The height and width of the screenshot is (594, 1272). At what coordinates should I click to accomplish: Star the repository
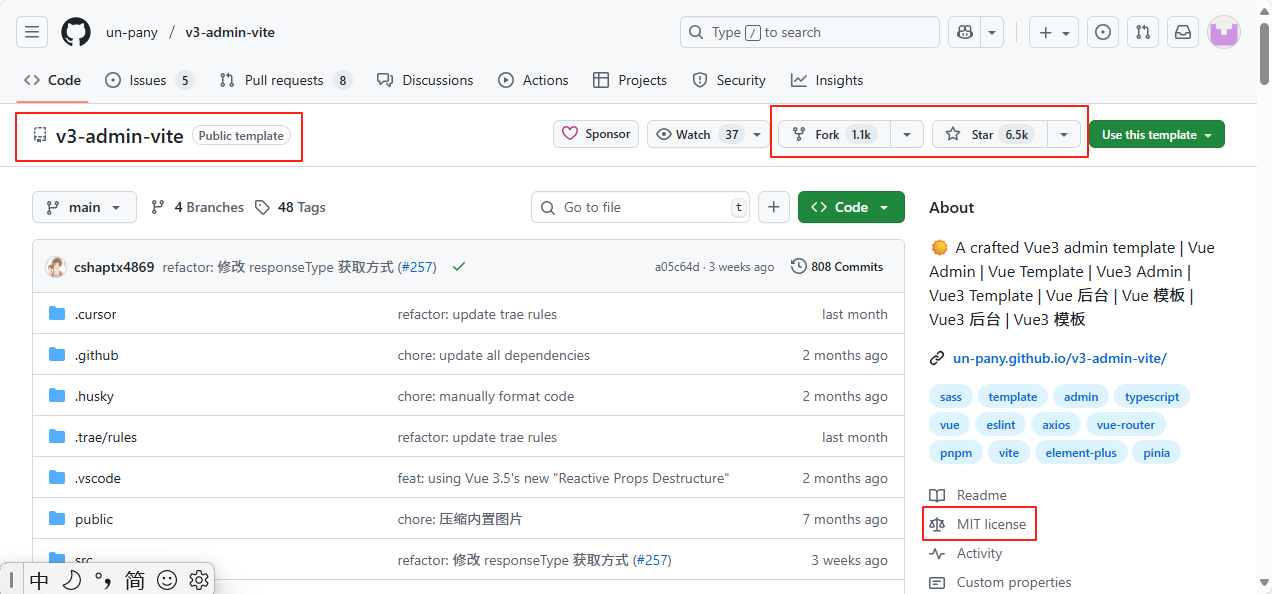click(990, 134)
